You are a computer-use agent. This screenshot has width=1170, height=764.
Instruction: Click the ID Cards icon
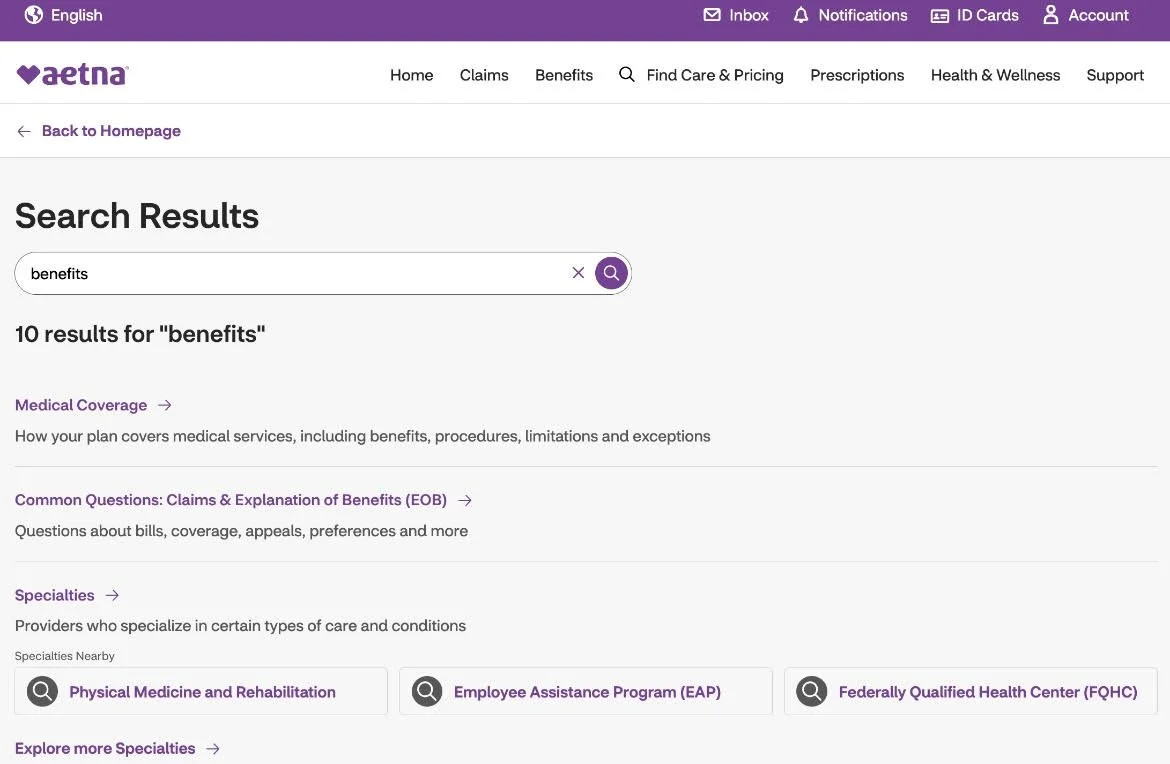[939, 16]
